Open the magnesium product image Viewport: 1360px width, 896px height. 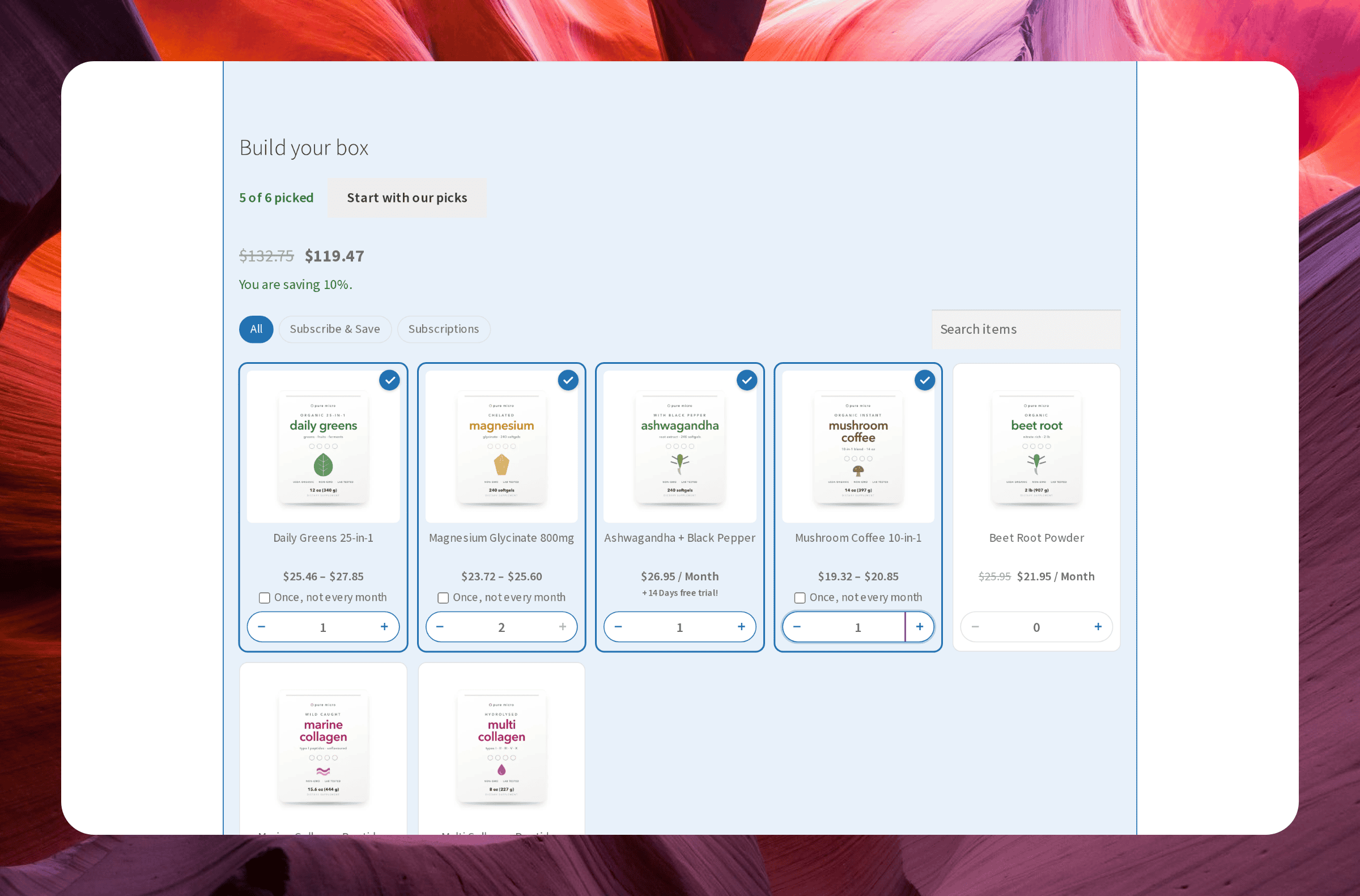[x=501, y=447]
